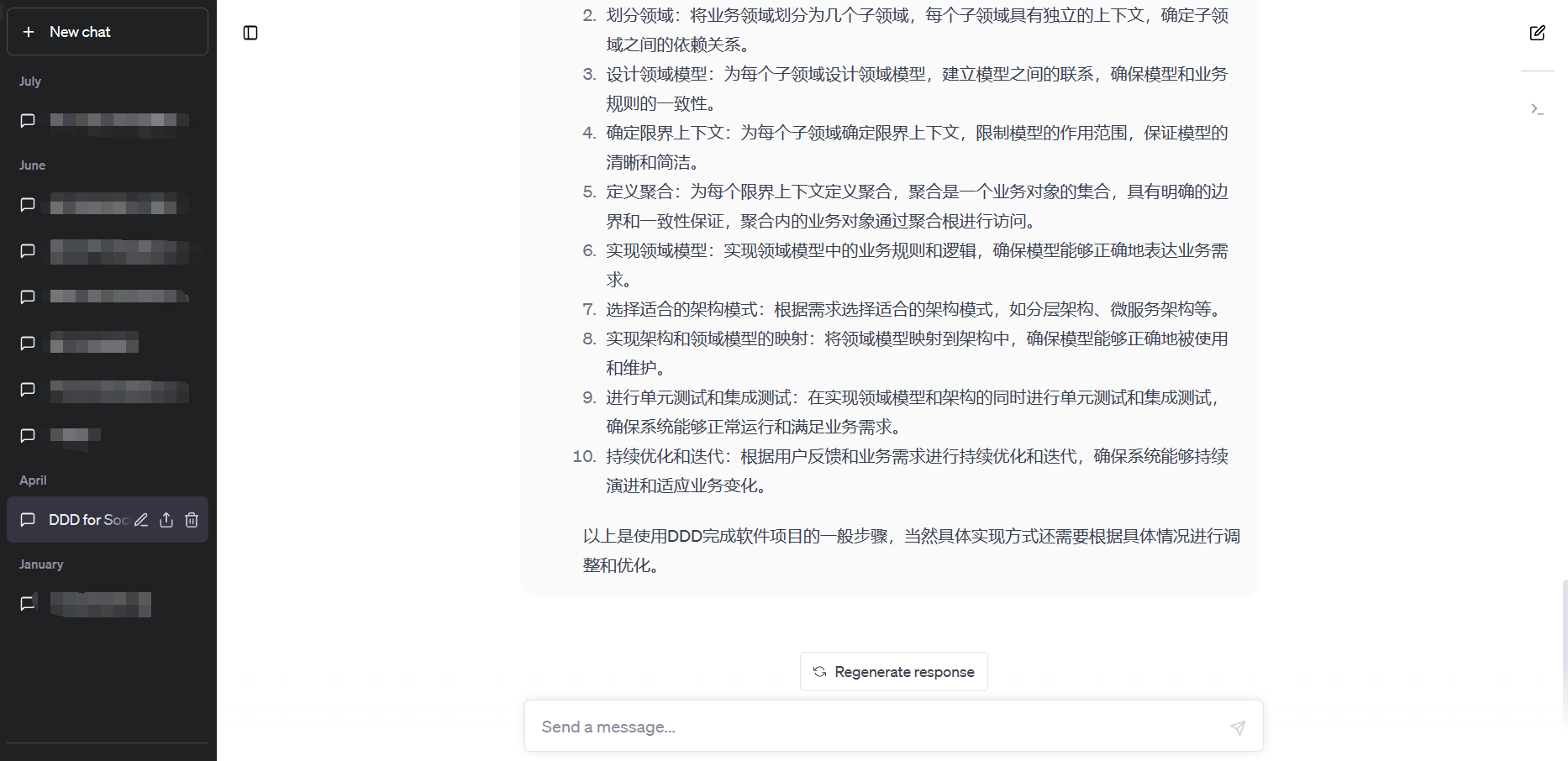Screen dimensions: 1568x761
Task: Click the sidebar collapse panel icon
Action: 250,33
